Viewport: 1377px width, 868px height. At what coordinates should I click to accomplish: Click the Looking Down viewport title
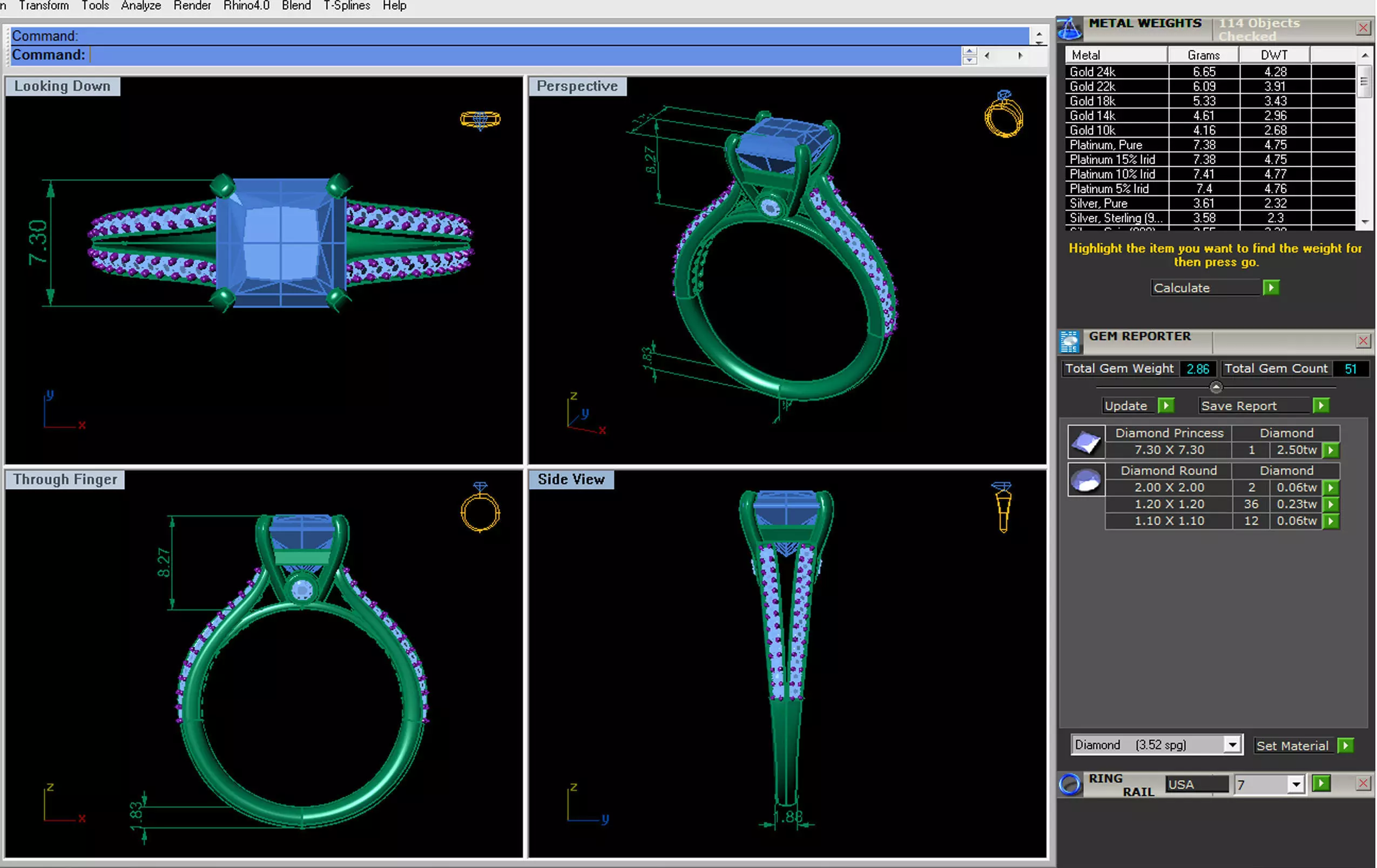point(62,86)
